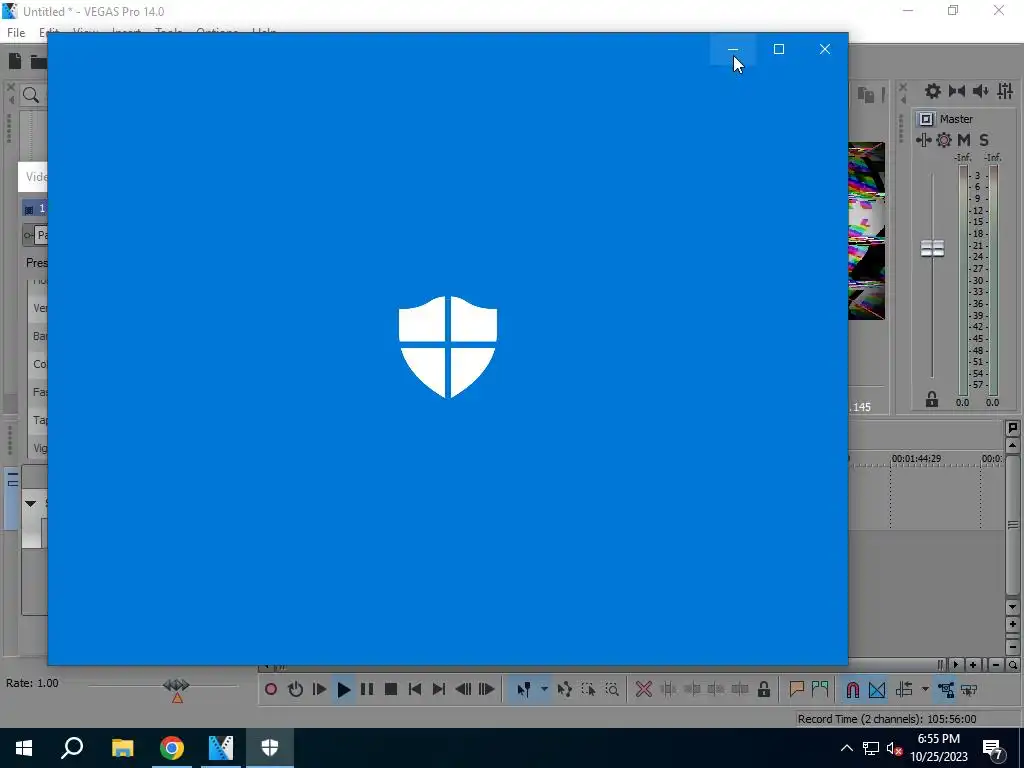Open Master FX icon
This screenshot has height=768, width=1024.
coord(923,140)
